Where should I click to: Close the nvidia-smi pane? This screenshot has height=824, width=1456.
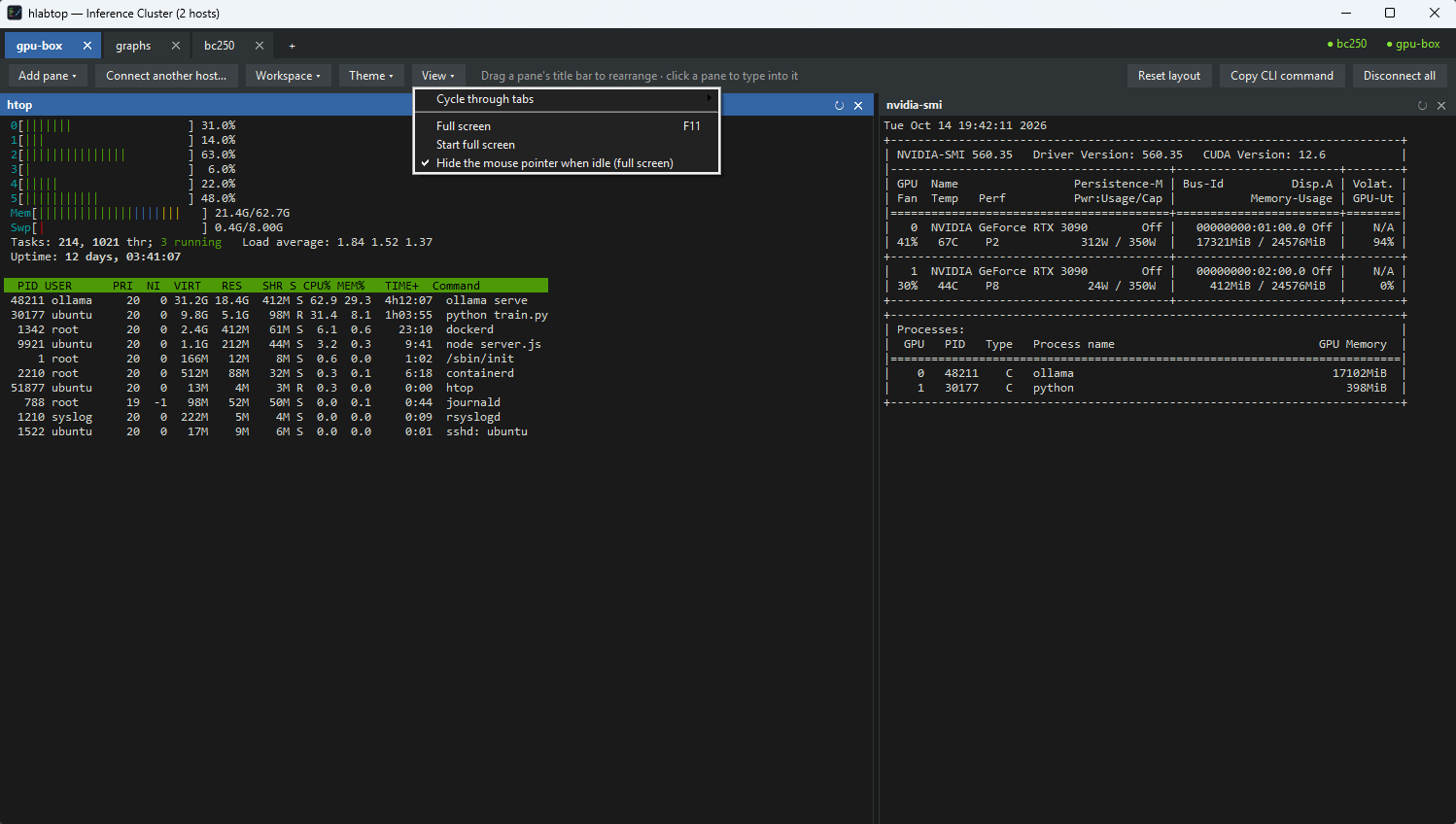tap(1441, 105)
